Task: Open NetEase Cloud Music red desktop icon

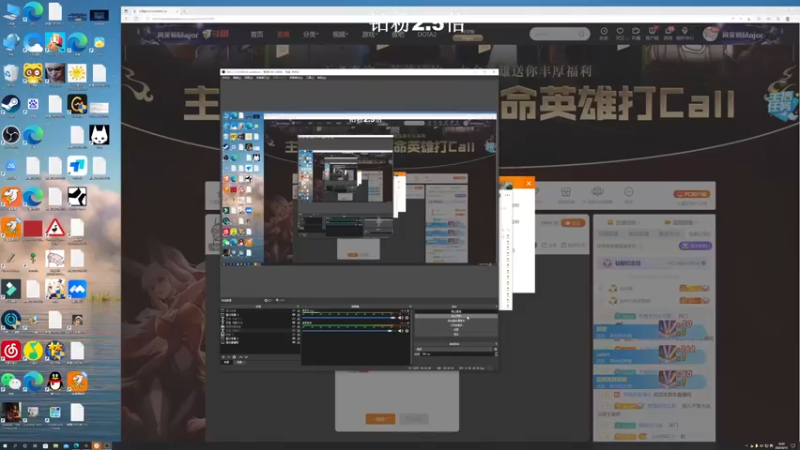Action: pos(11,351)
